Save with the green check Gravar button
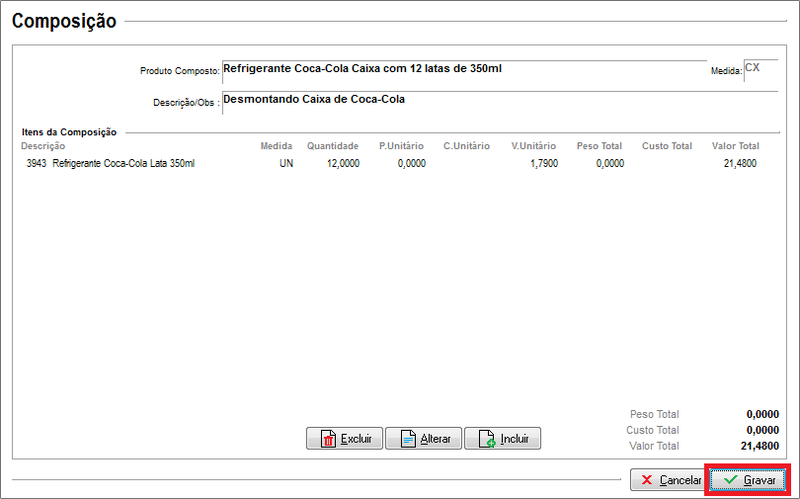 [x=750, y=480]
